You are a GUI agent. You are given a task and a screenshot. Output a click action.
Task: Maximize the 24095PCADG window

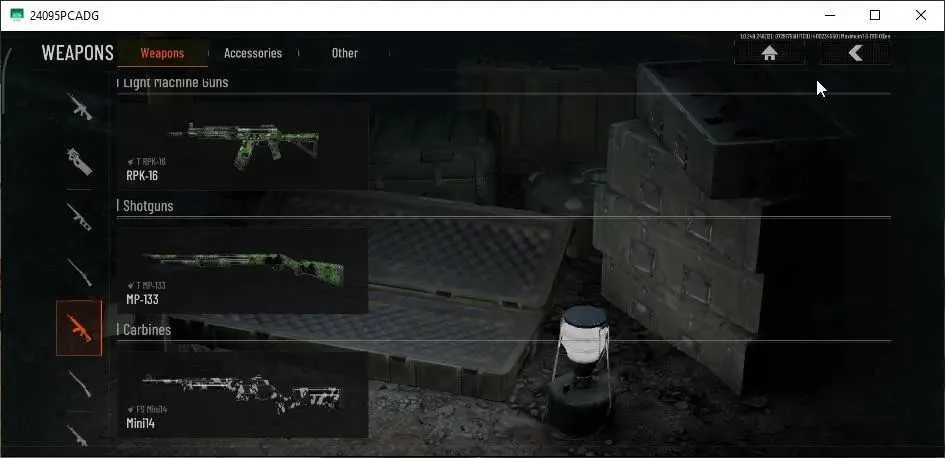click(875, 15)
